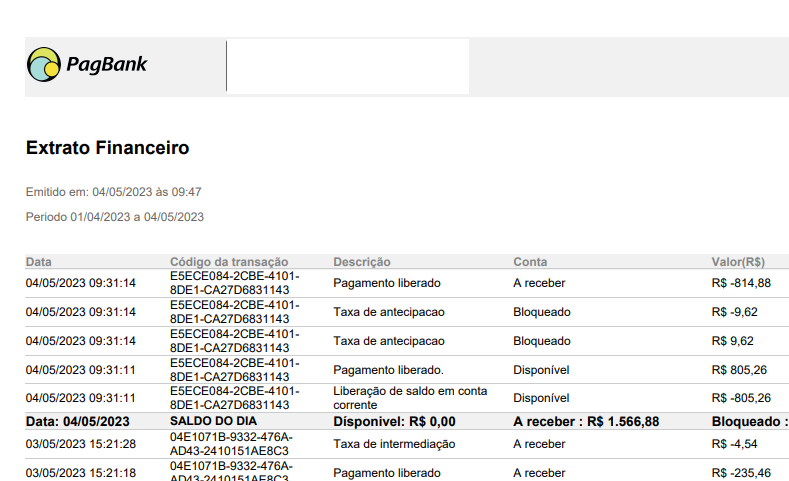Click the SALDO DO DIA label
The height and width of the screenshot is (481, 789).
tap(212, 422)
